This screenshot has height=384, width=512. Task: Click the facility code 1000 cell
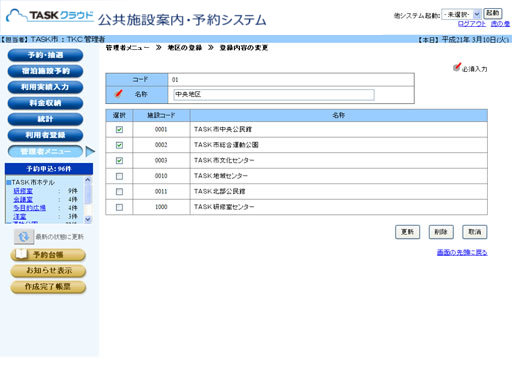[161, 207]
